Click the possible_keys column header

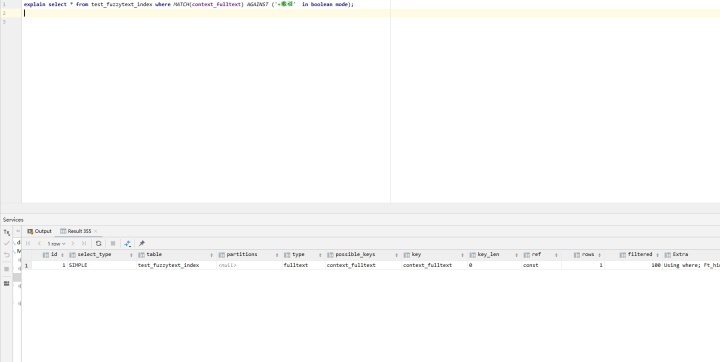point(355,255)
